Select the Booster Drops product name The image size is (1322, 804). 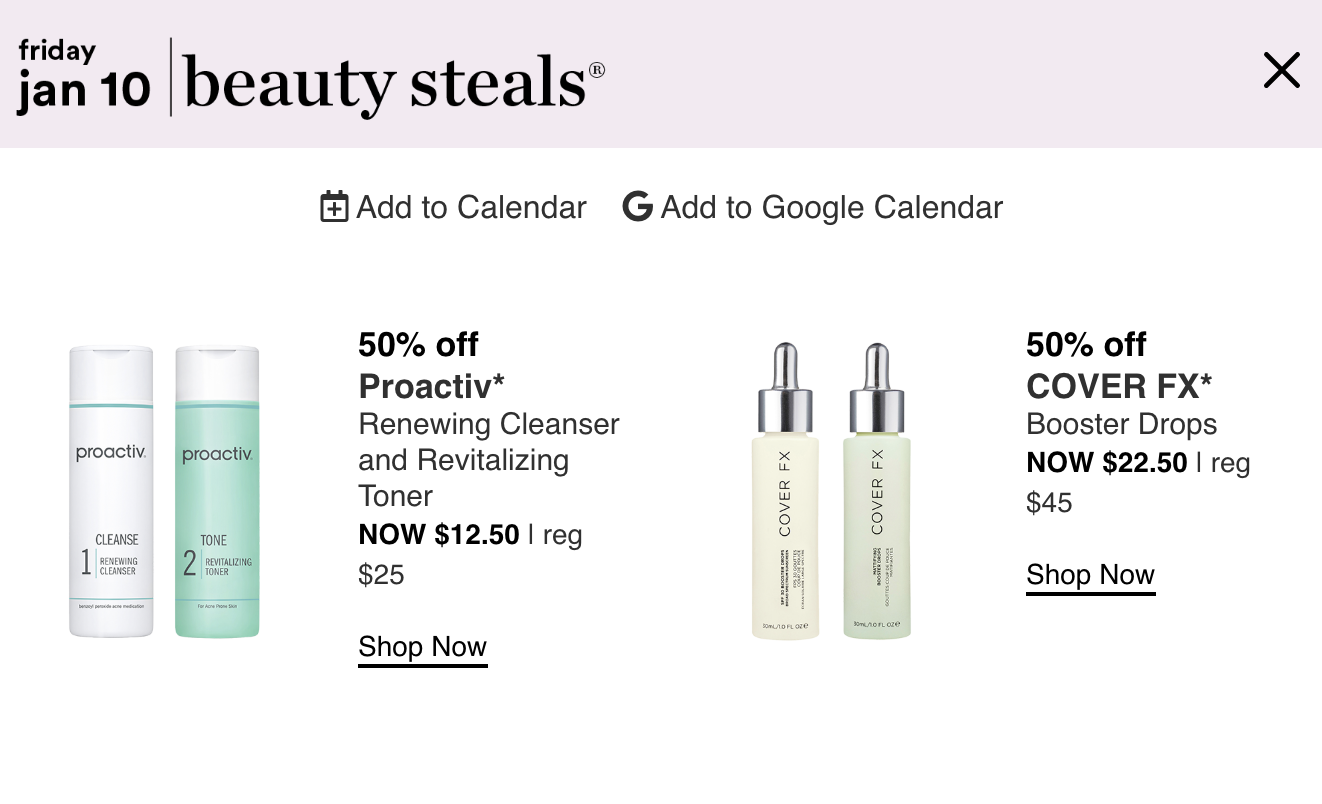click(1122, 424)
